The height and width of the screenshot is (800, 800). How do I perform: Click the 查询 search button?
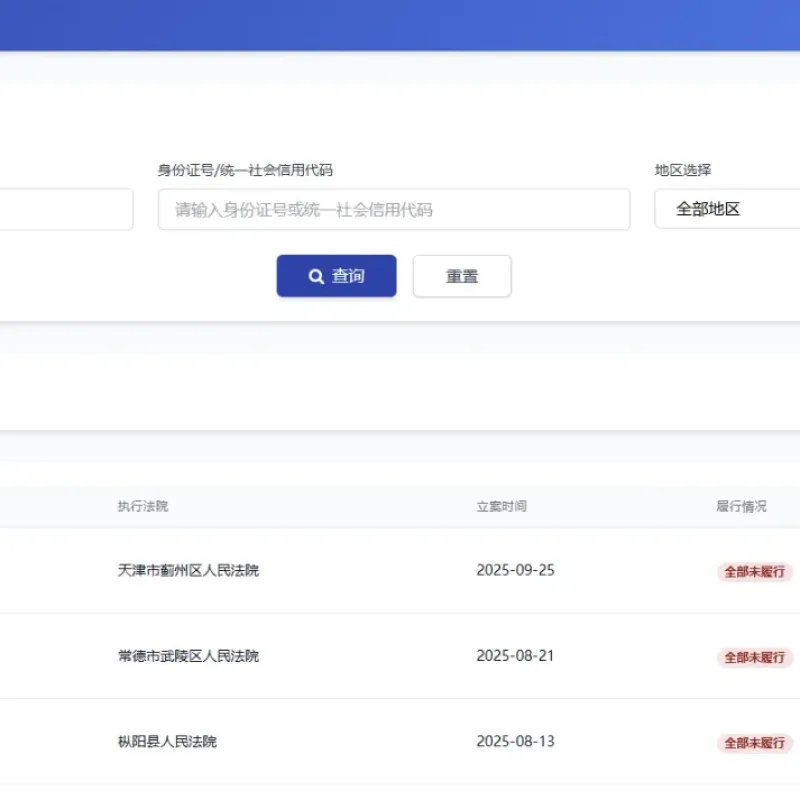(336, 276)
